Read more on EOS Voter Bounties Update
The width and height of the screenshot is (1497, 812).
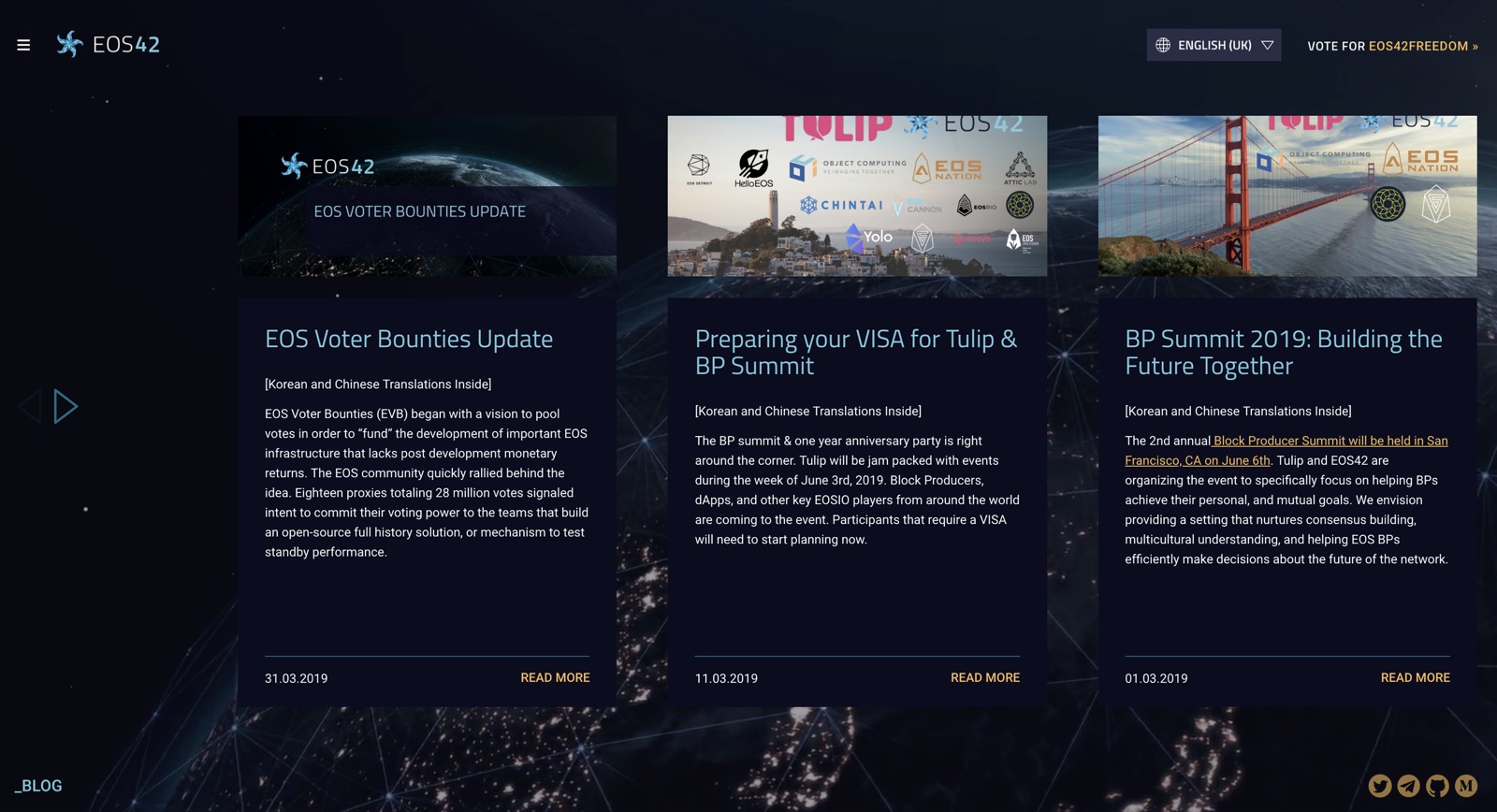[555, 677]
